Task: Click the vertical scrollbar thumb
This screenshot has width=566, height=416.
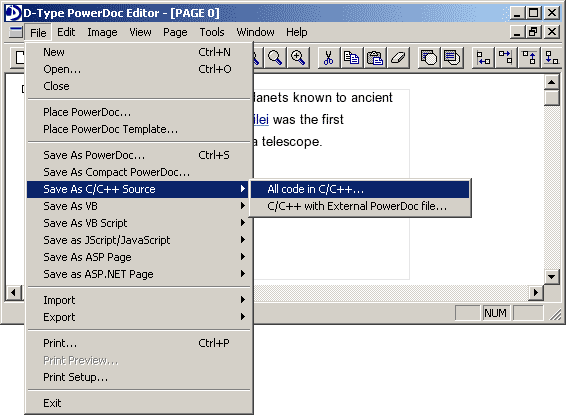Action: click(x=552, y=98)
